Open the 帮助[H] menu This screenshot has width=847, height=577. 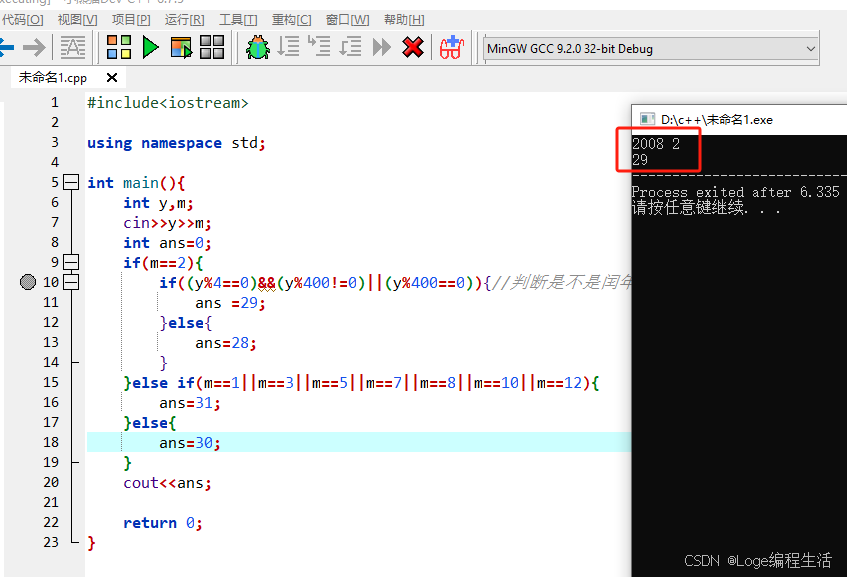click(404, 20)
